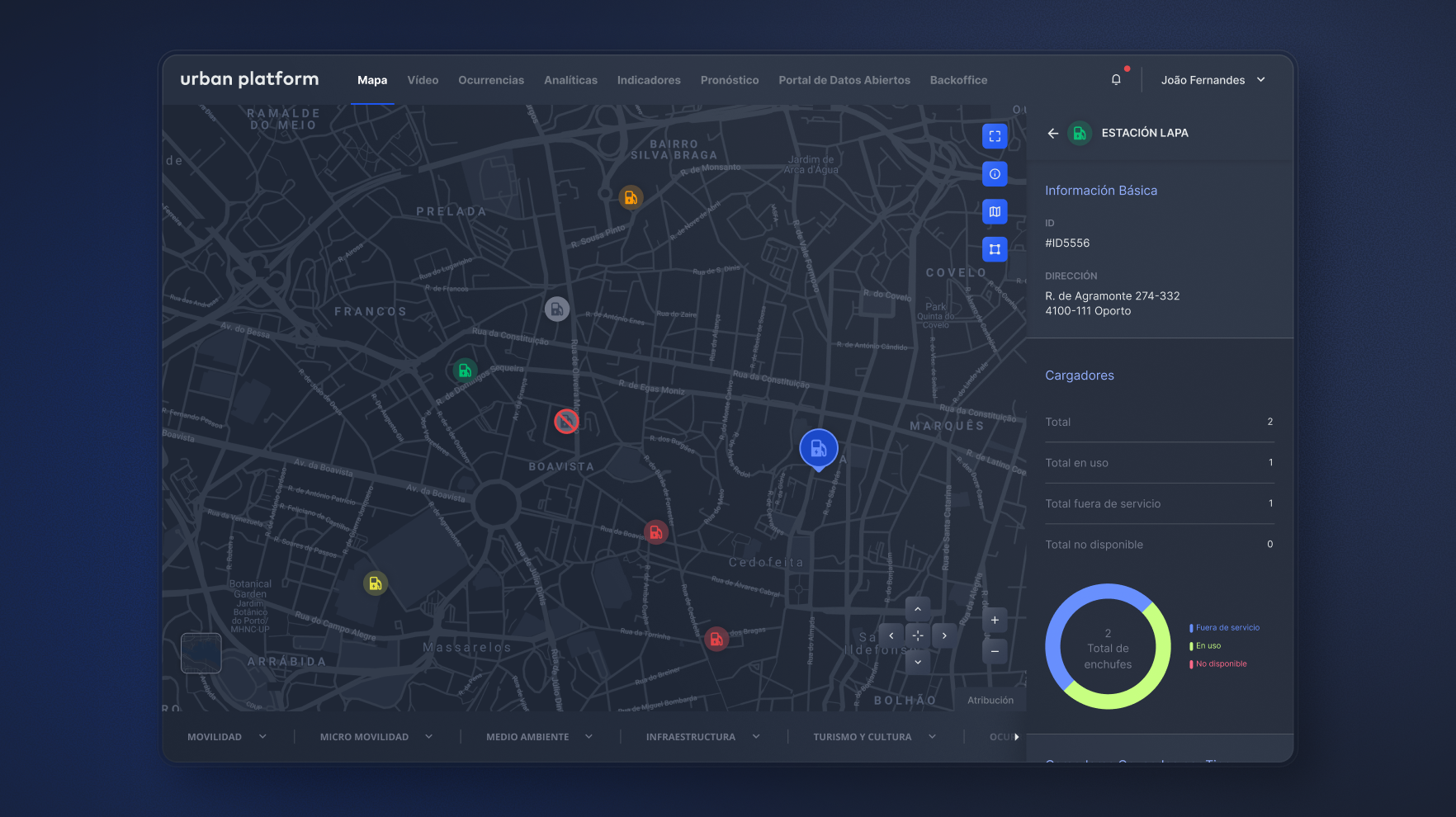This screenshot has width=1456, height=817.
Task: Open the João Fernandes user menu
Action: [x=1213, y=80]
